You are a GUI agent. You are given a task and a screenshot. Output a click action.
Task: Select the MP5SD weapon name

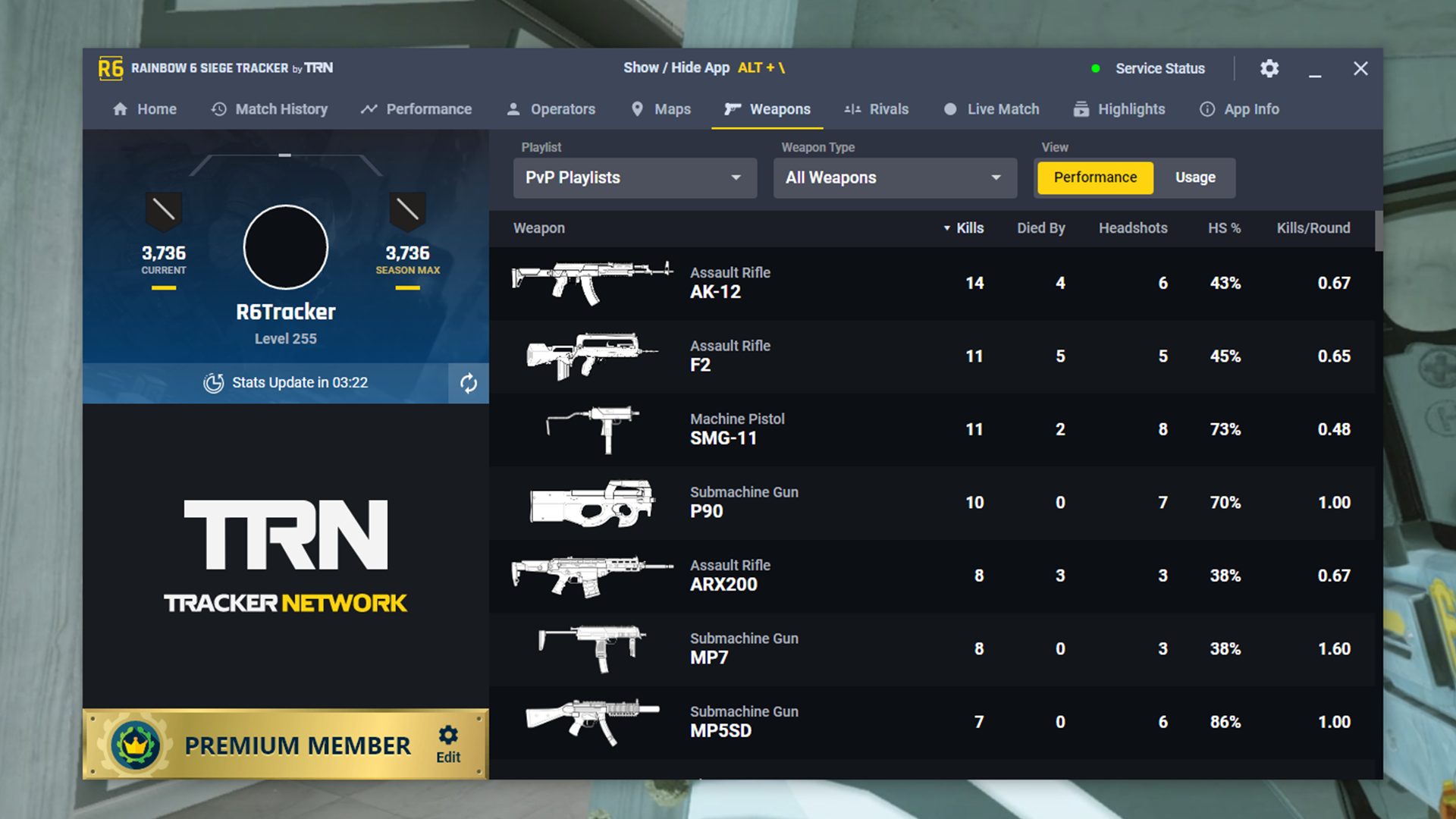tap(720, 731)
